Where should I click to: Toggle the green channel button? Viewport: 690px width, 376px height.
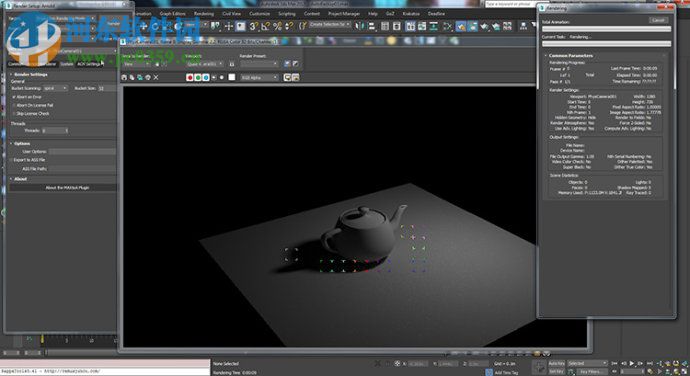[198, 77]
